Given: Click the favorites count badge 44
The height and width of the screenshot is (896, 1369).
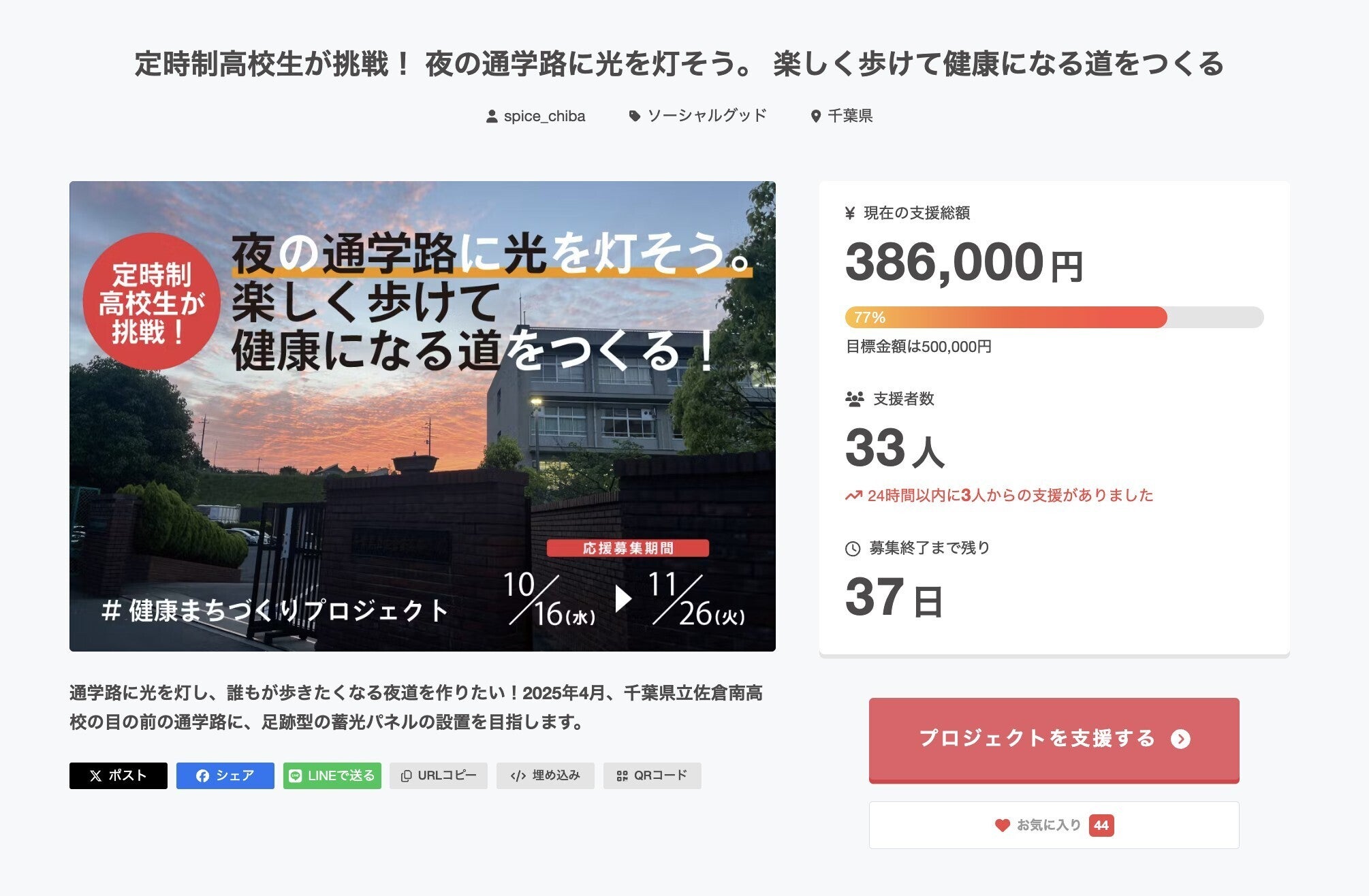Looking at the screenshot, I should coord(1101,825).
